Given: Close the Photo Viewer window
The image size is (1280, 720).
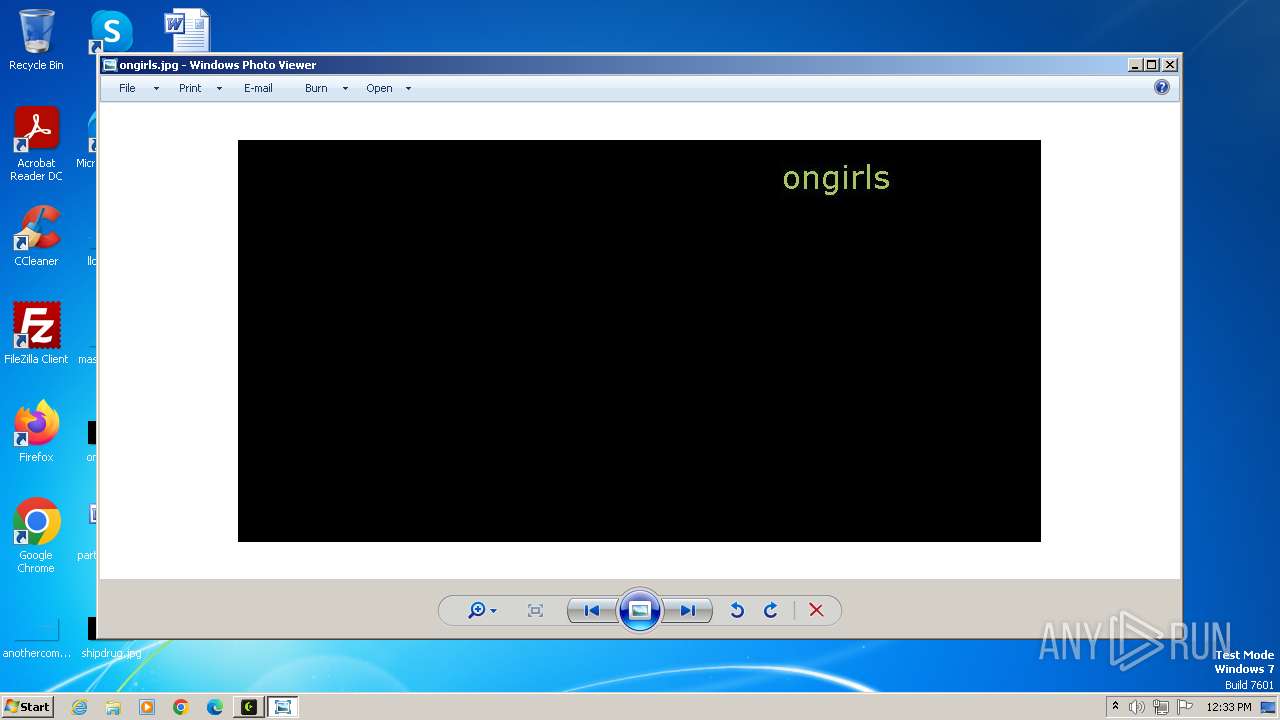Looking at the screenshot, I should pyautogui.click(x=1170, y=65).
